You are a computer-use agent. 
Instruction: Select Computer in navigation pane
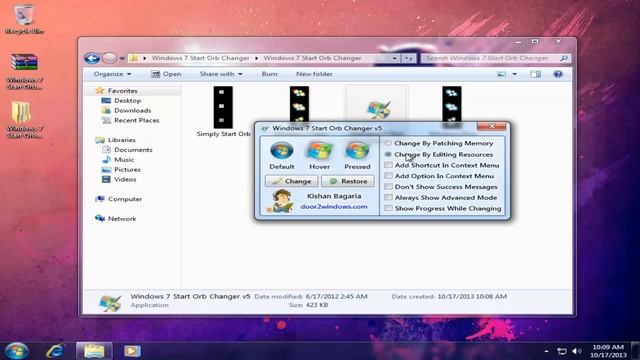point(124,199)
